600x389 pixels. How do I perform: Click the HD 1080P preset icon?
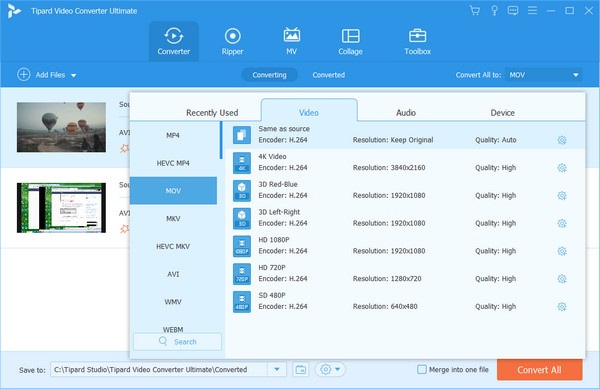[x=242, y=246]
